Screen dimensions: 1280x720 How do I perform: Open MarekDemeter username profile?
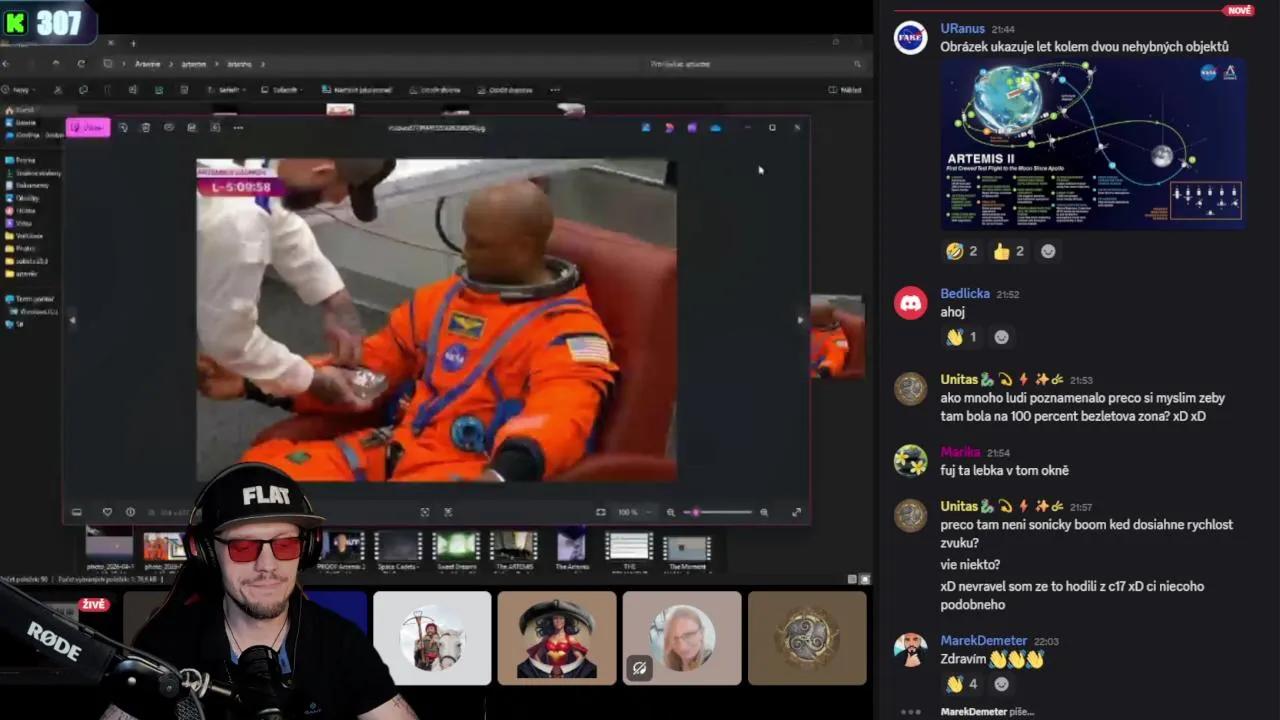pos(983,640)
